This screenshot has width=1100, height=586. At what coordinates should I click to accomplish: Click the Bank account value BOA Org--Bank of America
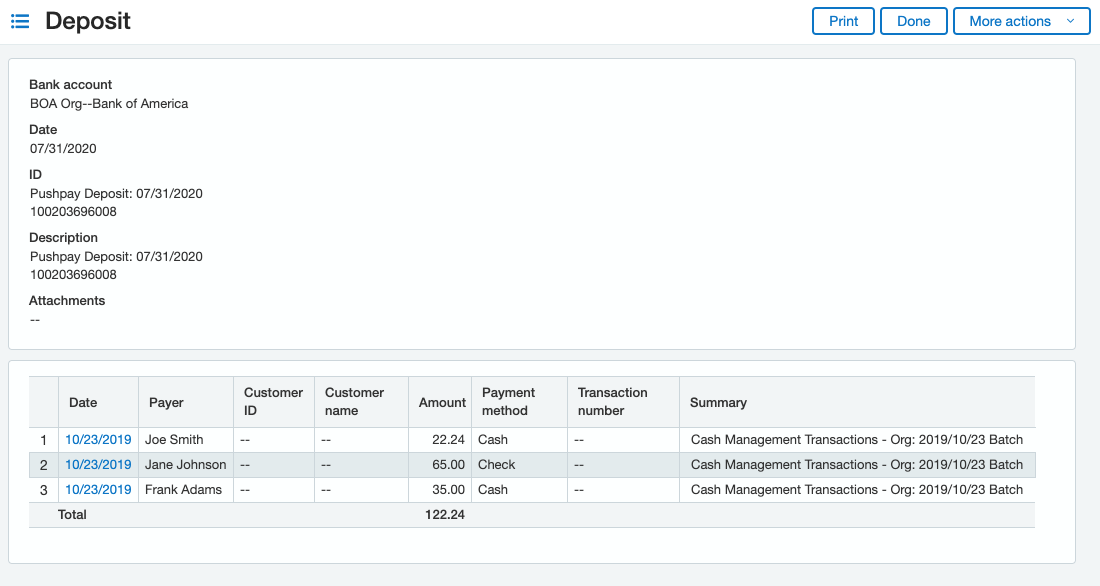point(108,103)
